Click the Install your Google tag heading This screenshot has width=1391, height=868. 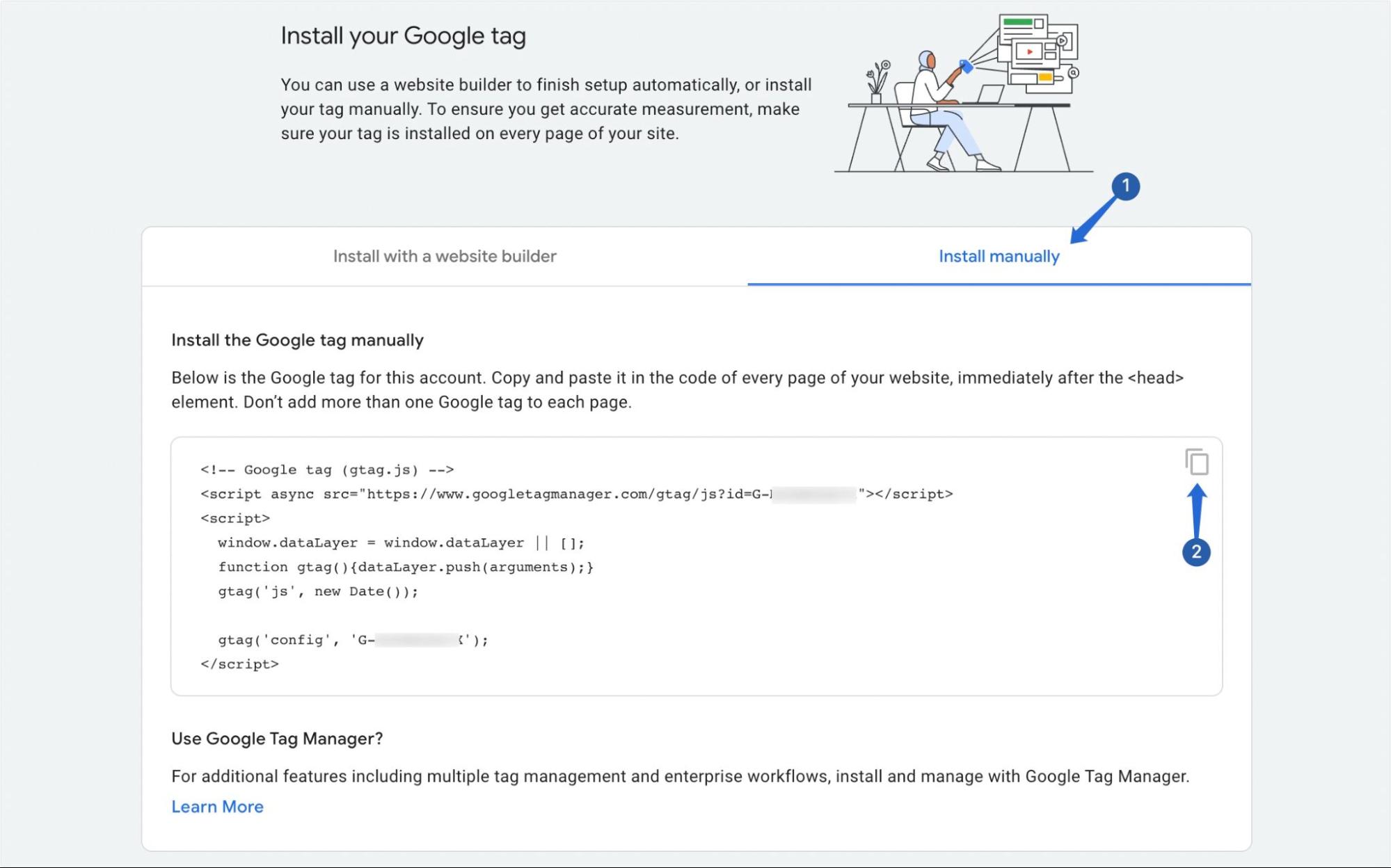tap(403, 35)
